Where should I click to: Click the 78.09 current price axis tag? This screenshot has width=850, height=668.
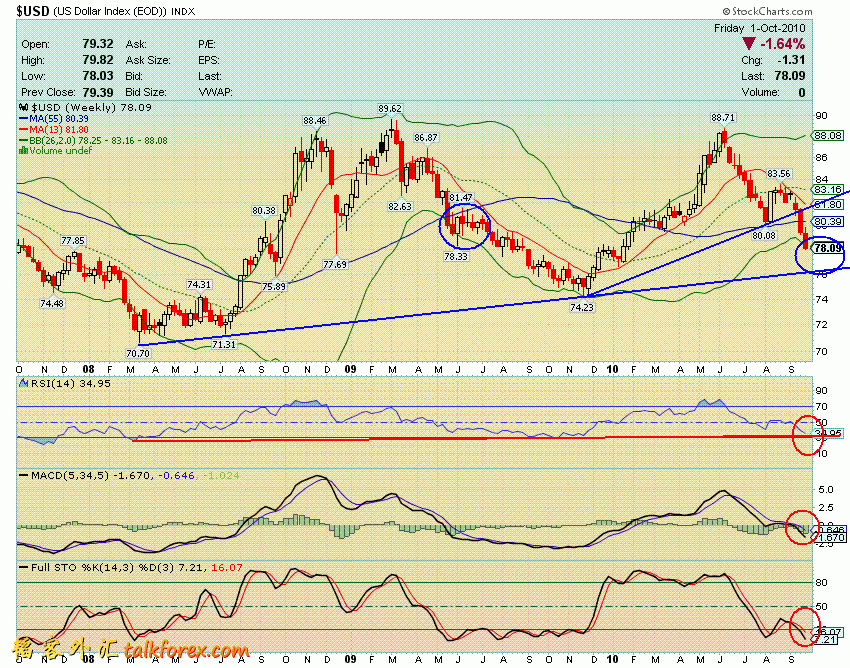(827, 248)
